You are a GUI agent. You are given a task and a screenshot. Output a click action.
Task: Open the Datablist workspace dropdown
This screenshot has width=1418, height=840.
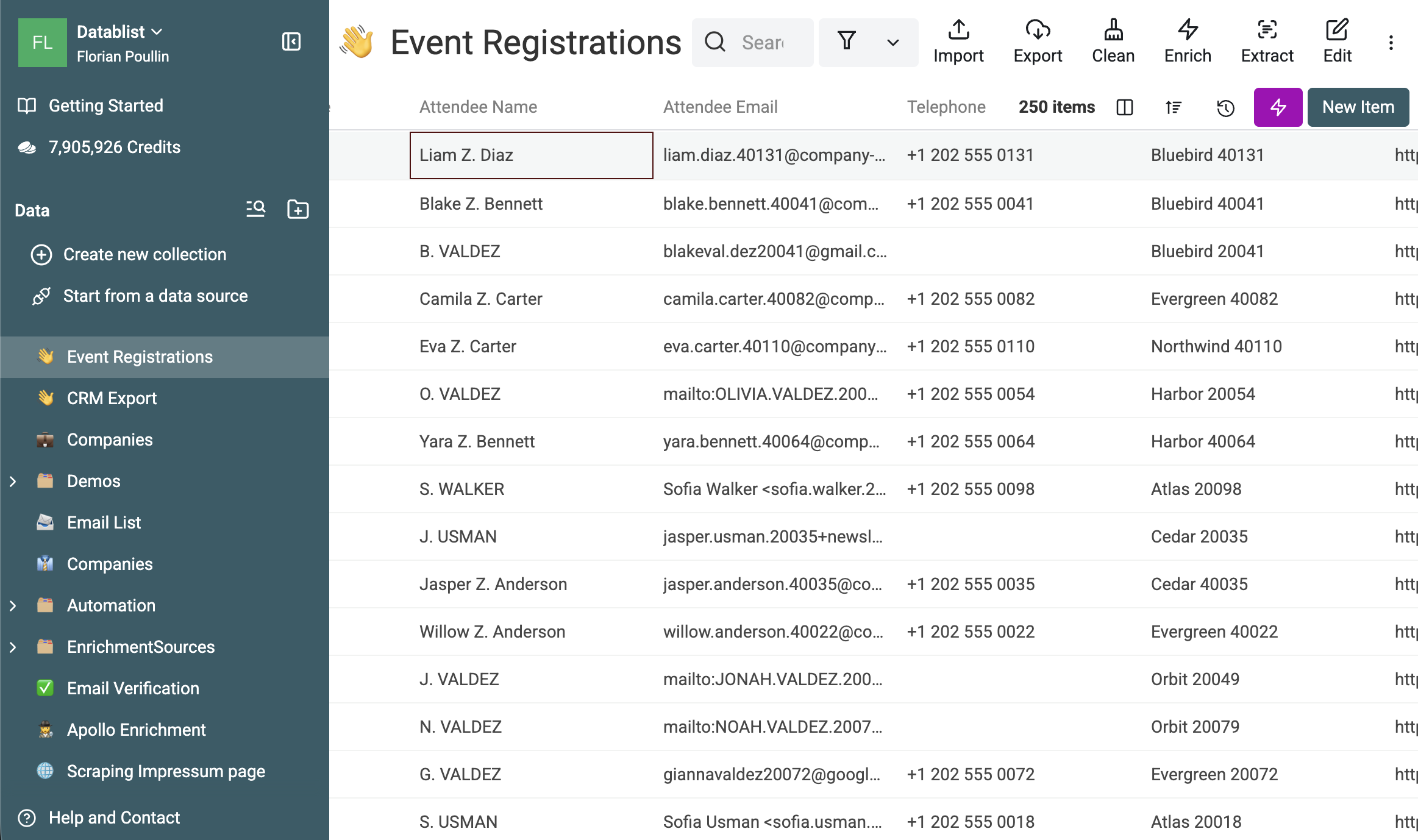click(119, 32)
